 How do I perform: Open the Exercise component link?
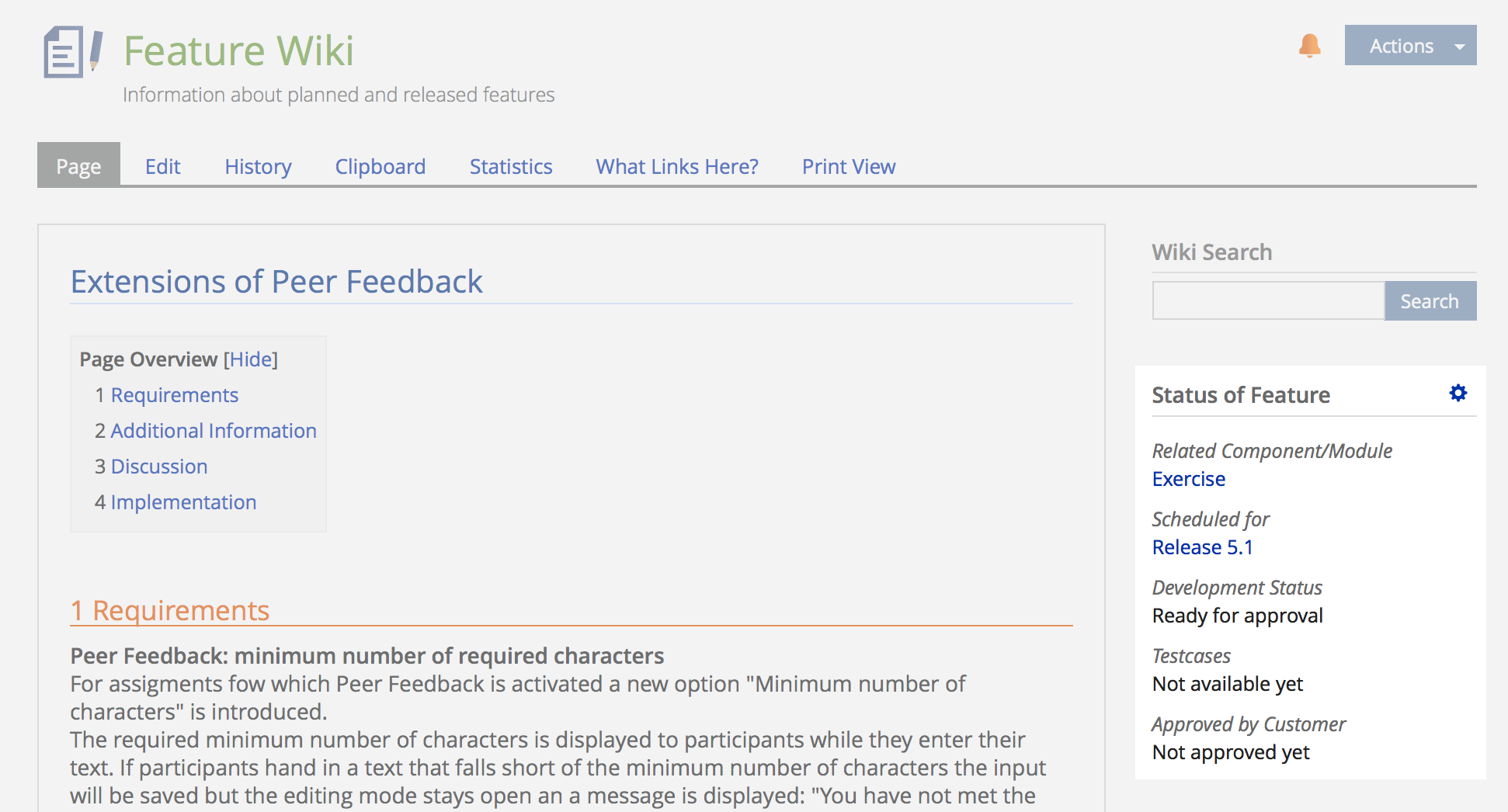(x=1188, y=479)
